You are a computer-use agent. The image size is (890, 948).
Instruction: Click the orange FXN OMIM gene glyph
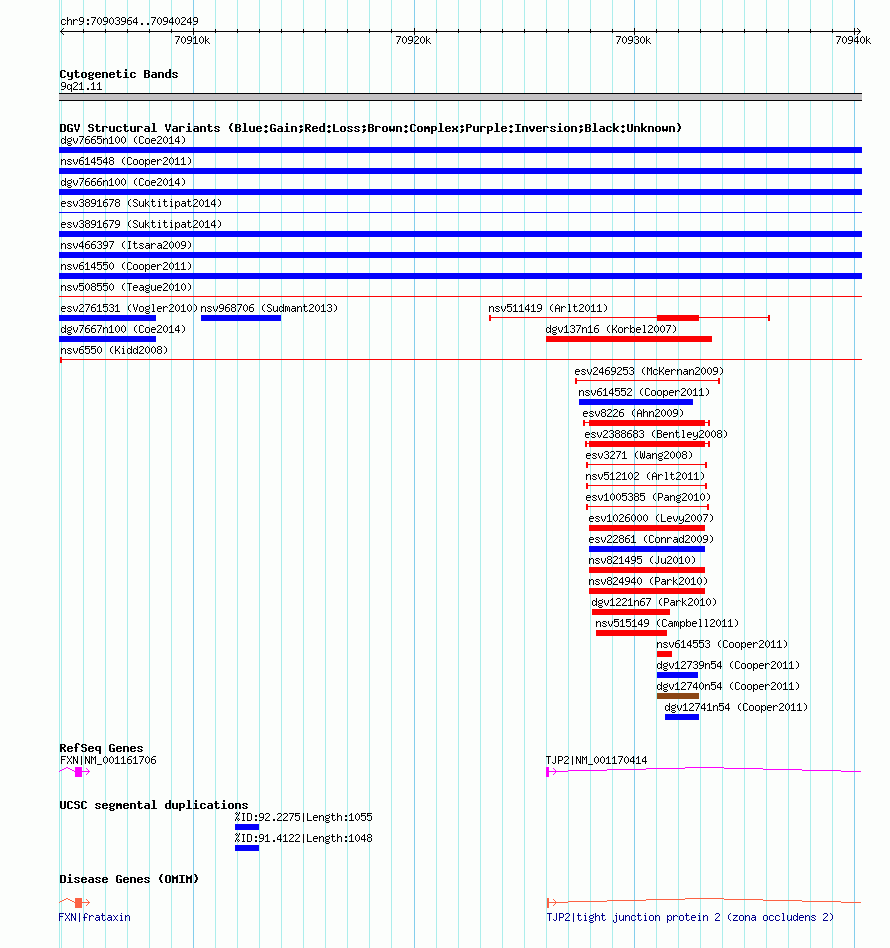tap(75, 903)
